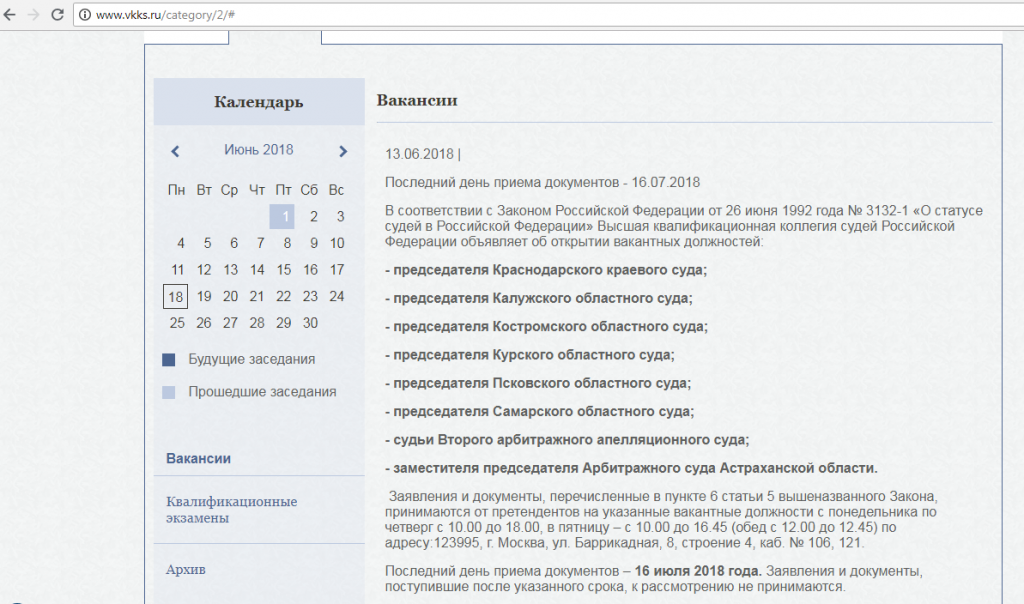Go to the previous month in the calendar
The width and height of the screenshot is (1024, 604).
click(x=175, y=151)
